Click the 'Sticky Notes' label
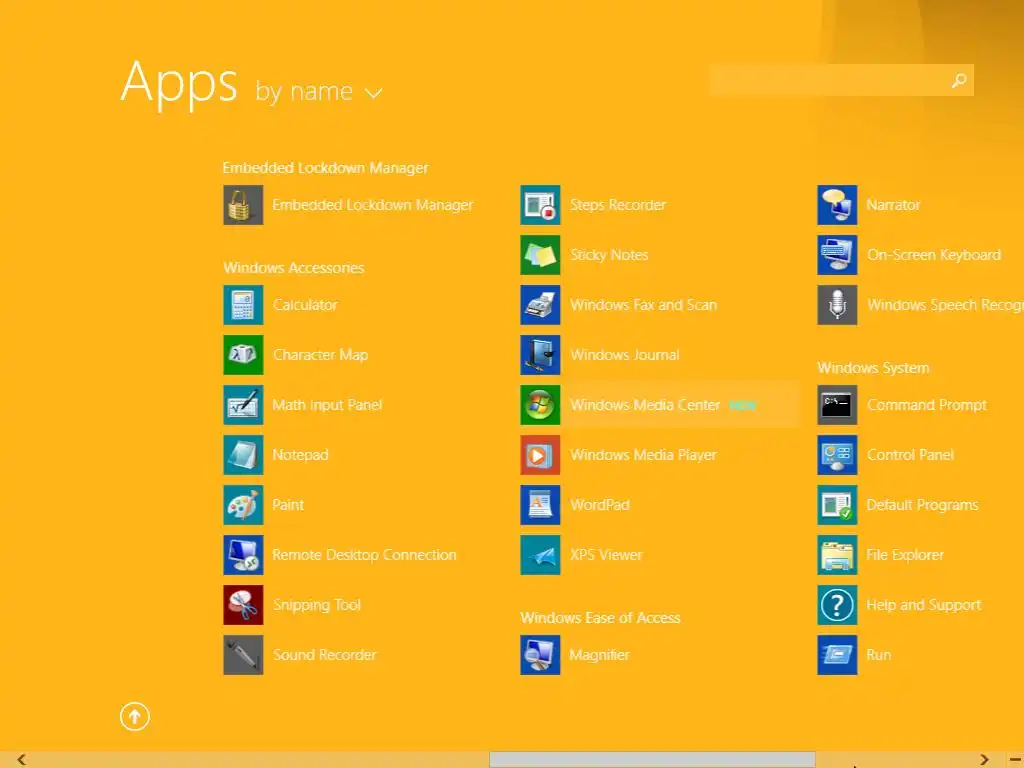 (x=609, y=255)
